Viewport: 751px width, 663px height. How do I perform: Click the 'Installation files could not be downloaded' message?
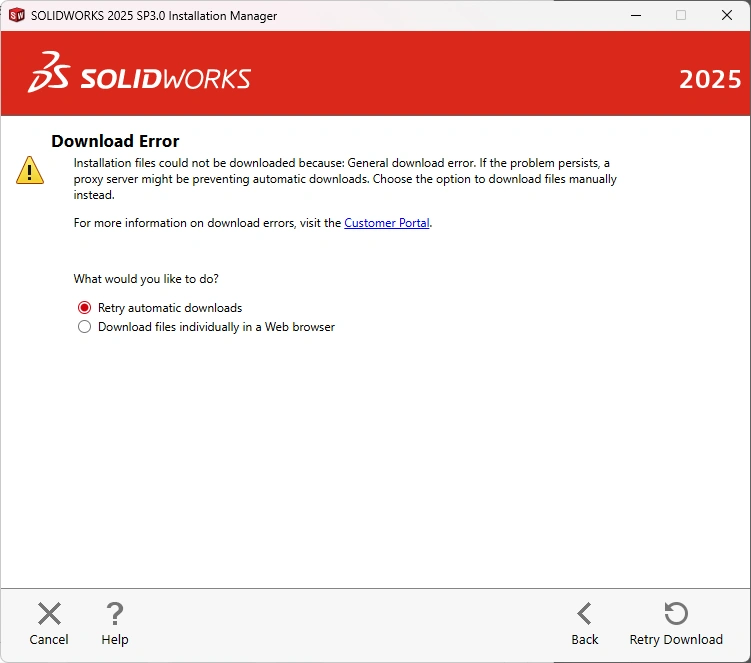(345, 179)
